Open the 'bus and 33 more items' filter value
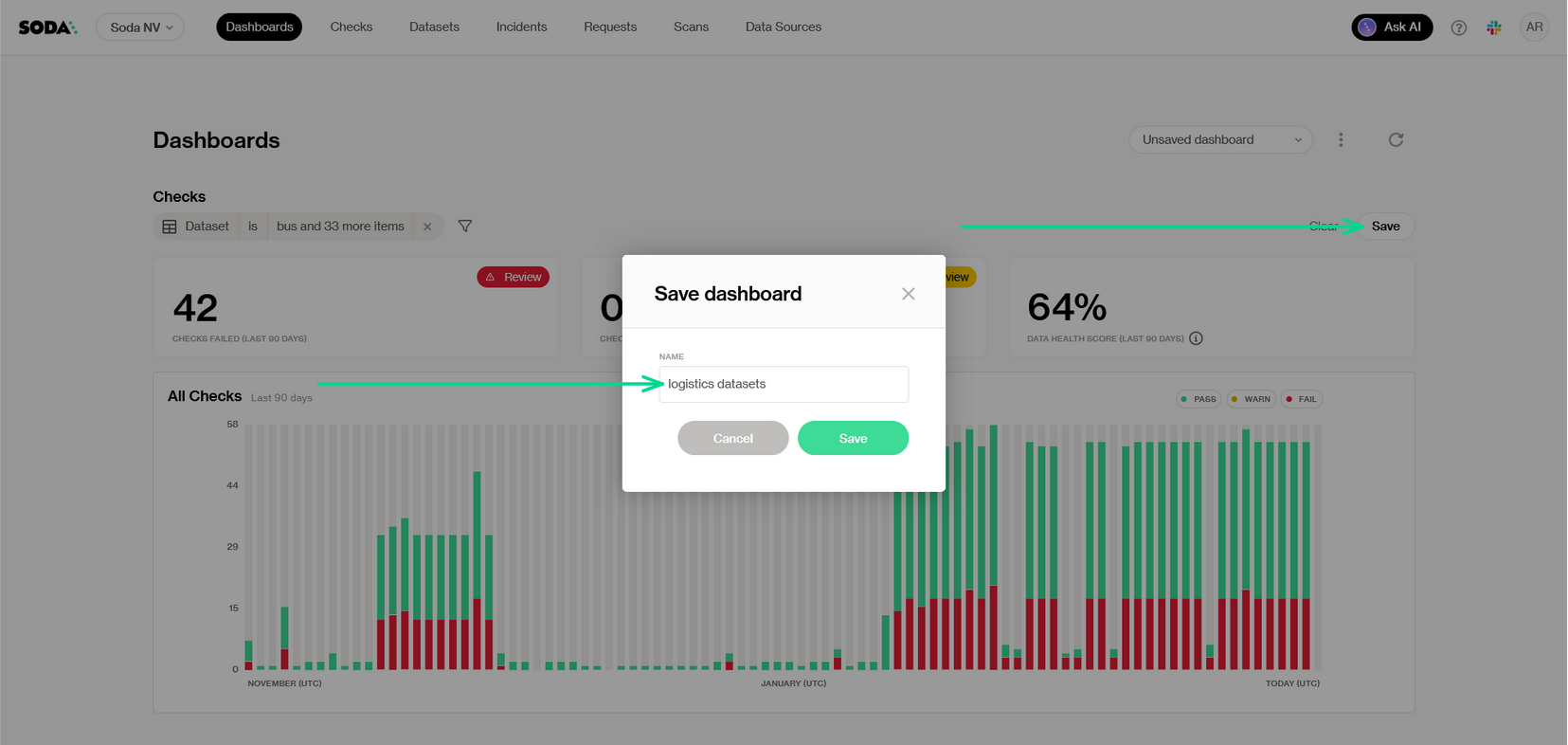1568x745 pixels. [x=340, y=227]
